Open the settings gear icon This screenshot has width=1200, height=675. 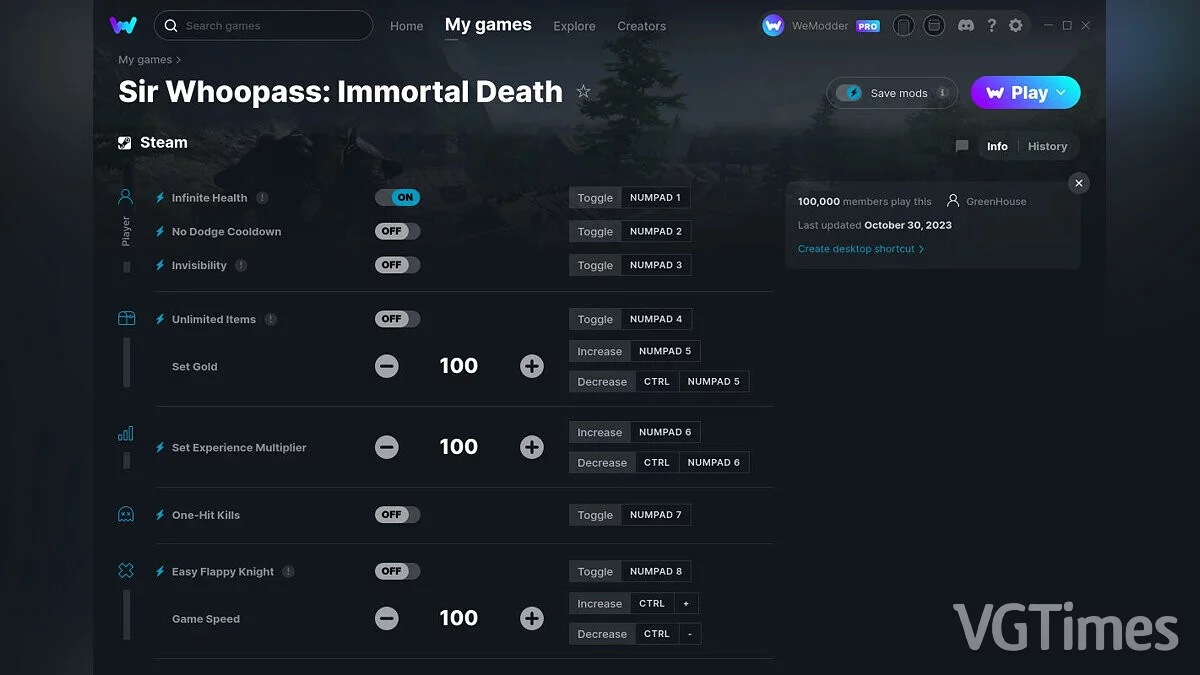[1016, 25]
